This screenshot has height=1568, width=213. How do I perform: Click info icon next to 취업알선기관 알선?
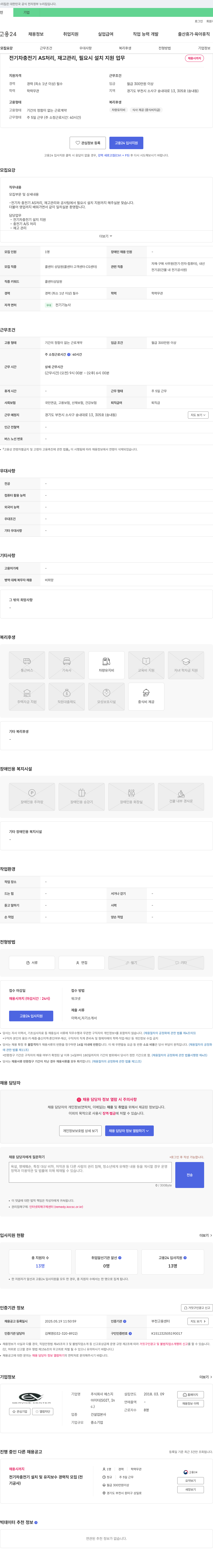click(x=120, y=1258)
